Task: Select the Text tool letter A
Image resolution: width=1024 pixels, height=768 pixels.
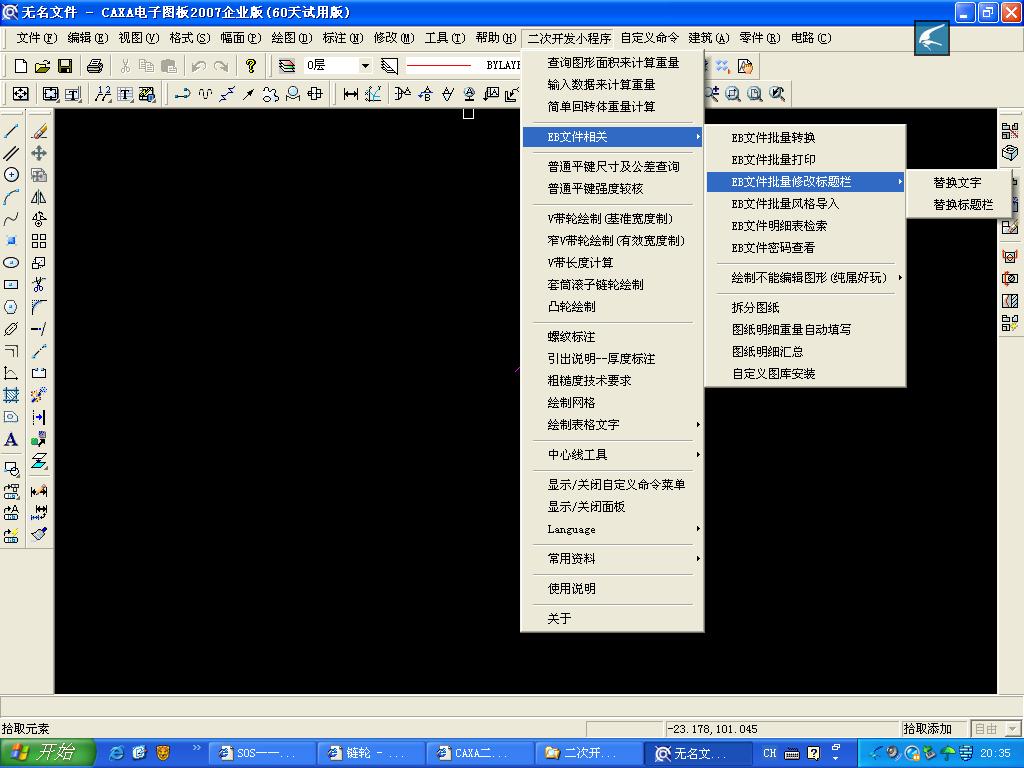Action: pyautogui.click(x=11, y=440)
